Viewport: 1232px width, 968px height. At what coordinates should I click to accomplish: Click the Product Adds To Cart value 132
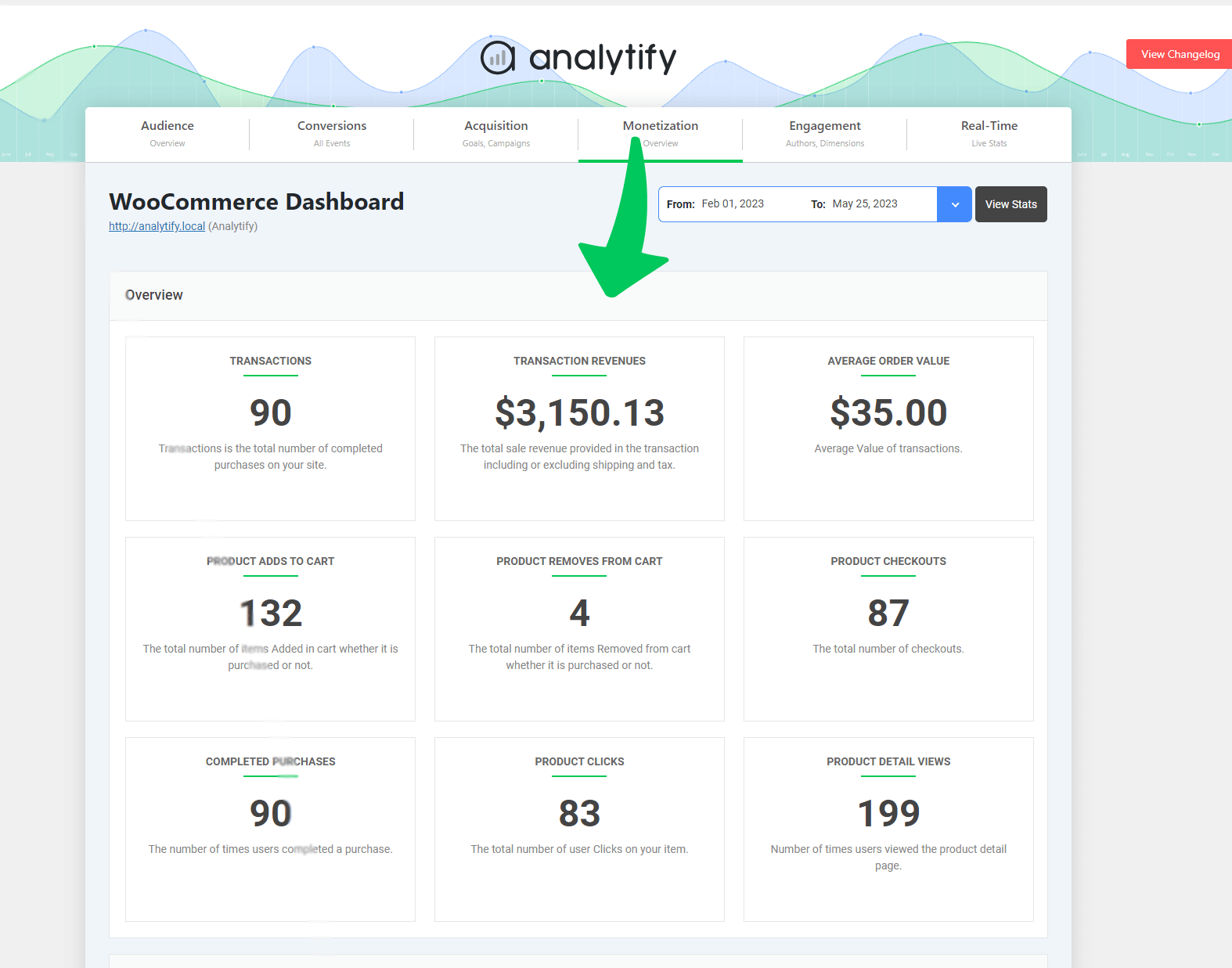pyautogui.click(x=271, y=613)
